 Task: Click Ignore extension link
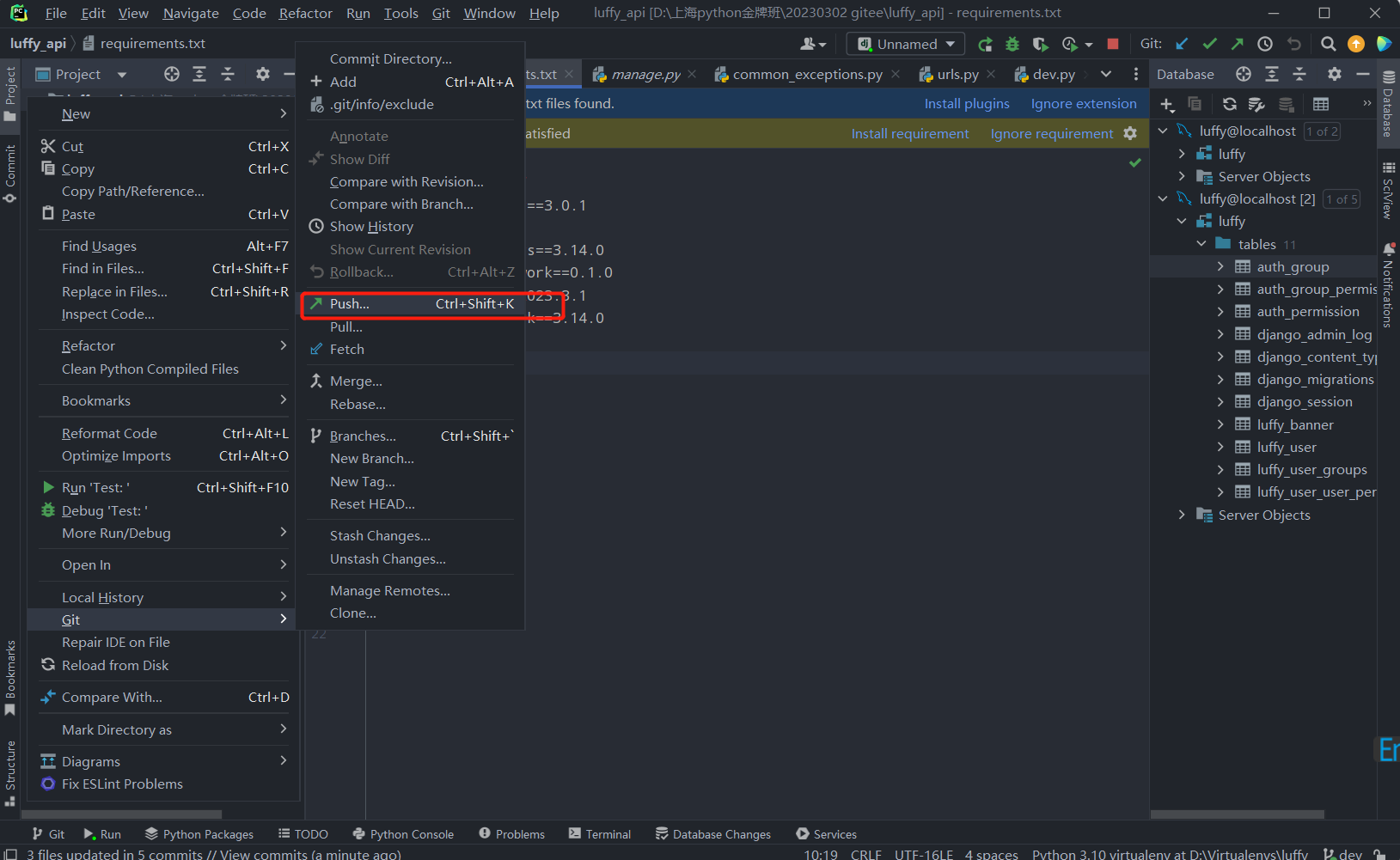(1084, 103)
